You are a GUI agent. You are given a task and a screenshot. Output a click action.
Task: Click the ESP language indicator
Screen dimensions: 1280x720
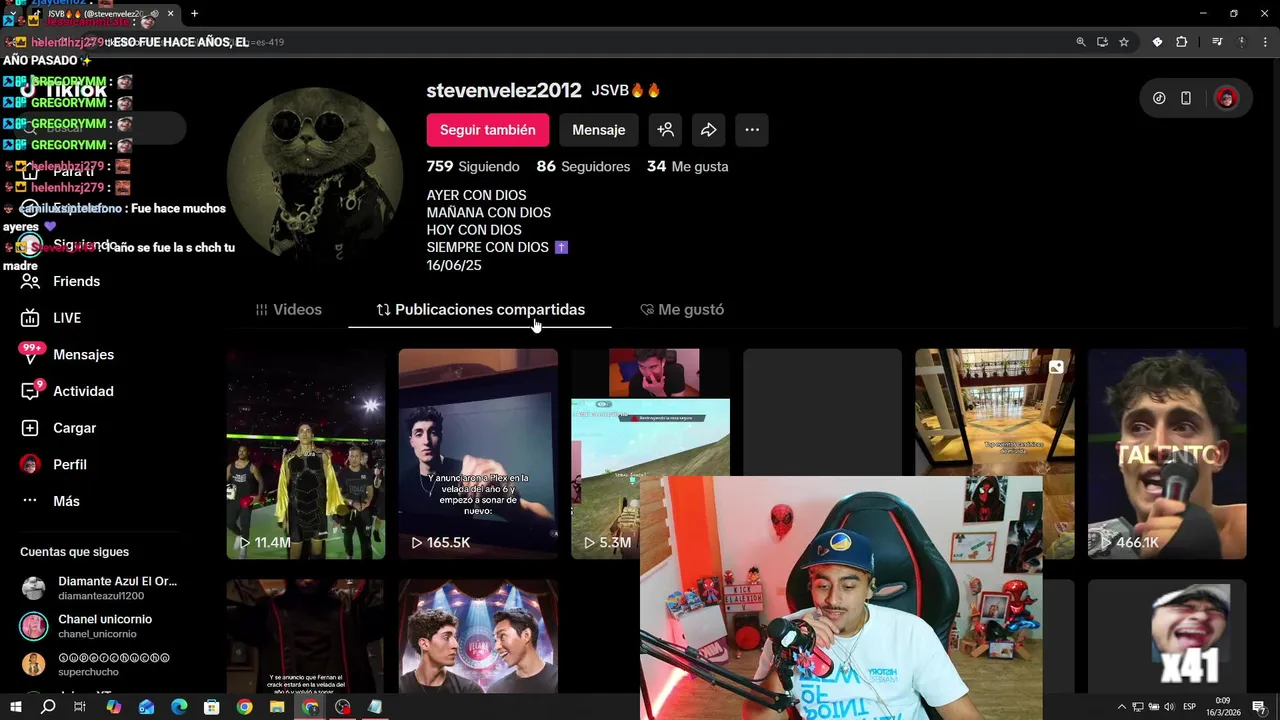pyautogui.click(x=1191, y=707)
